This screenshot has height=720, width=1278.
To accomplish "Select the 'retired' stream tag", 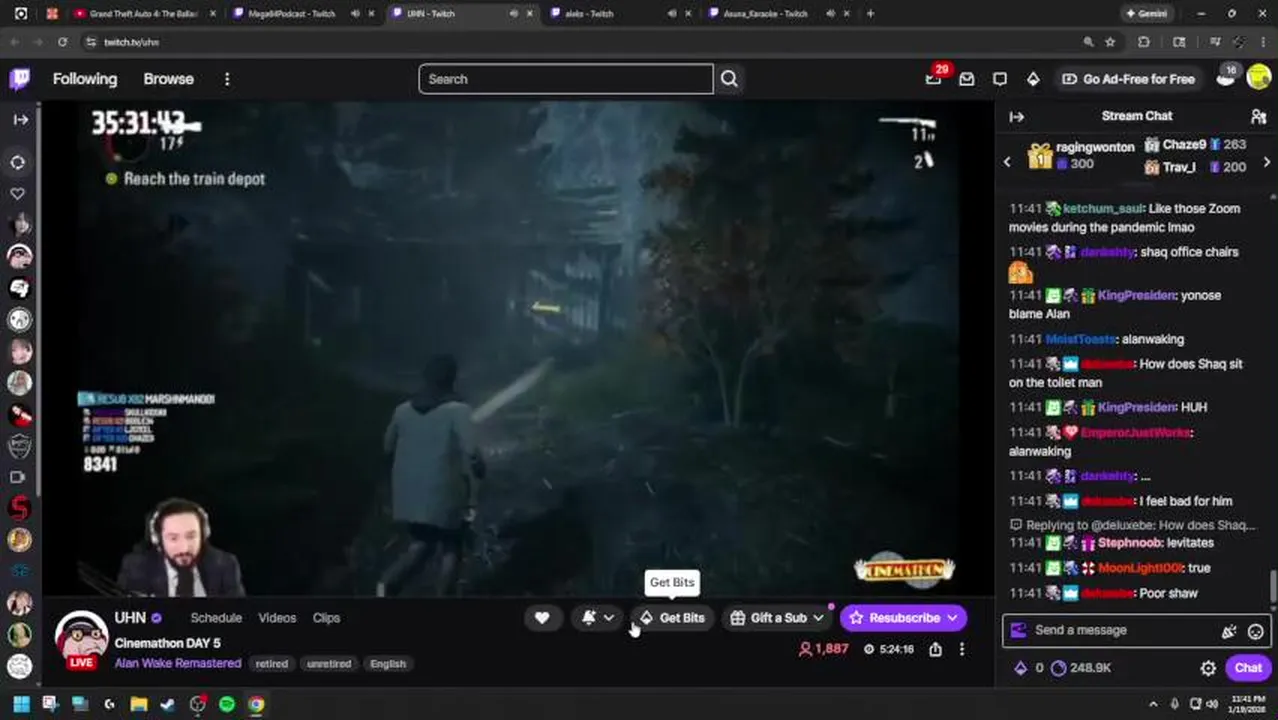I will point(271,664).
